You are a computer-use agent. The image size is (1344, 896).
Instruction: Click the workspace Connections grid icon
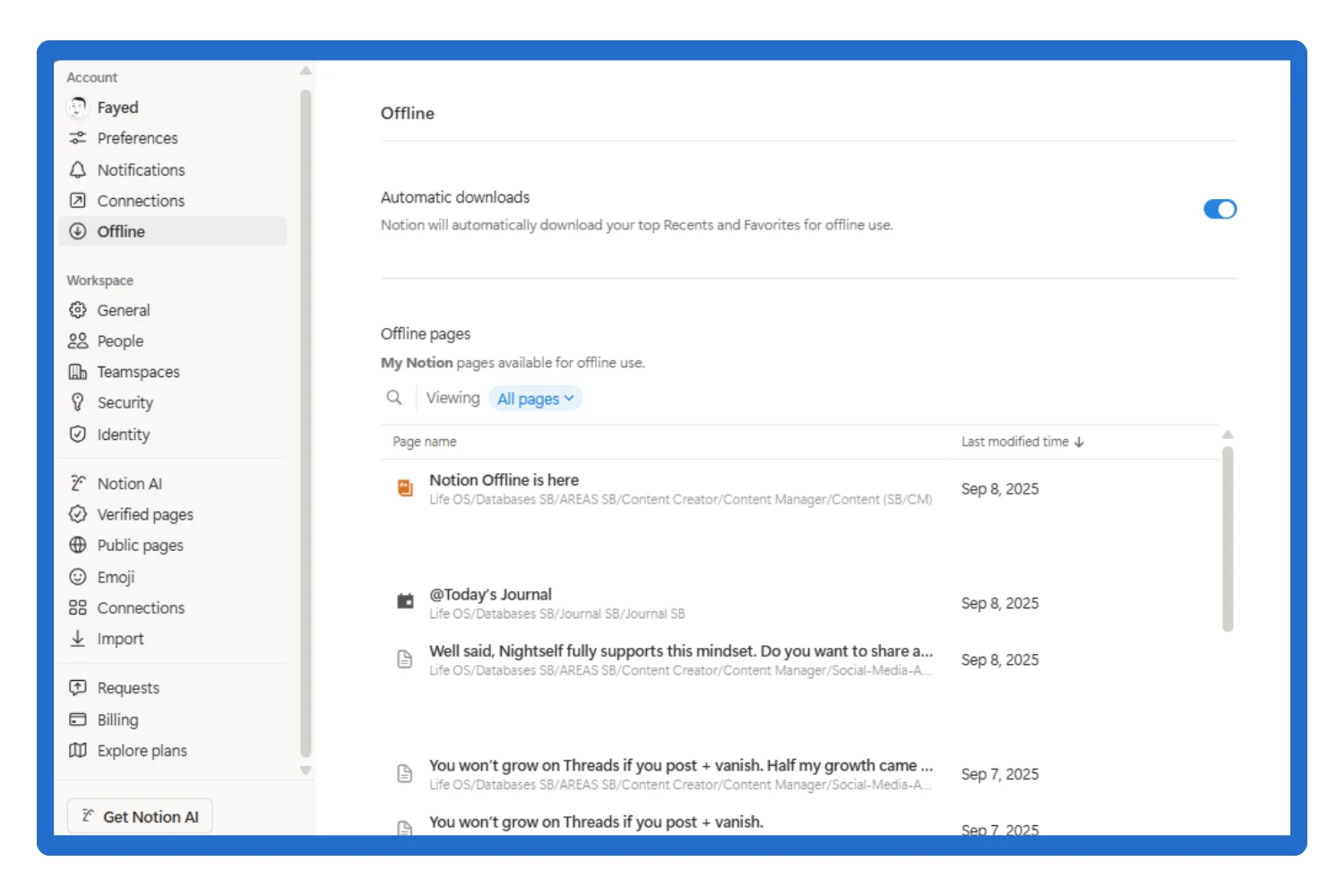click(x=78, y=607)
